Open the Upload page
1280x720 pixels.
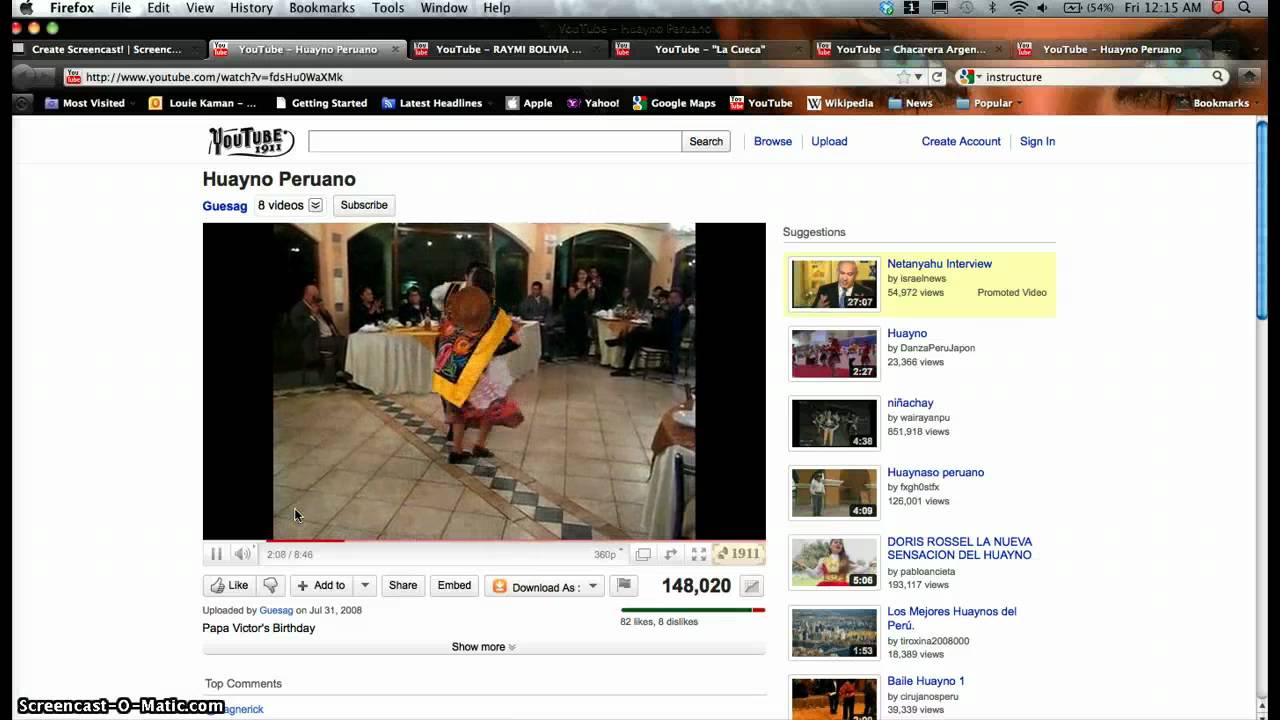click(x=829, y=142)
